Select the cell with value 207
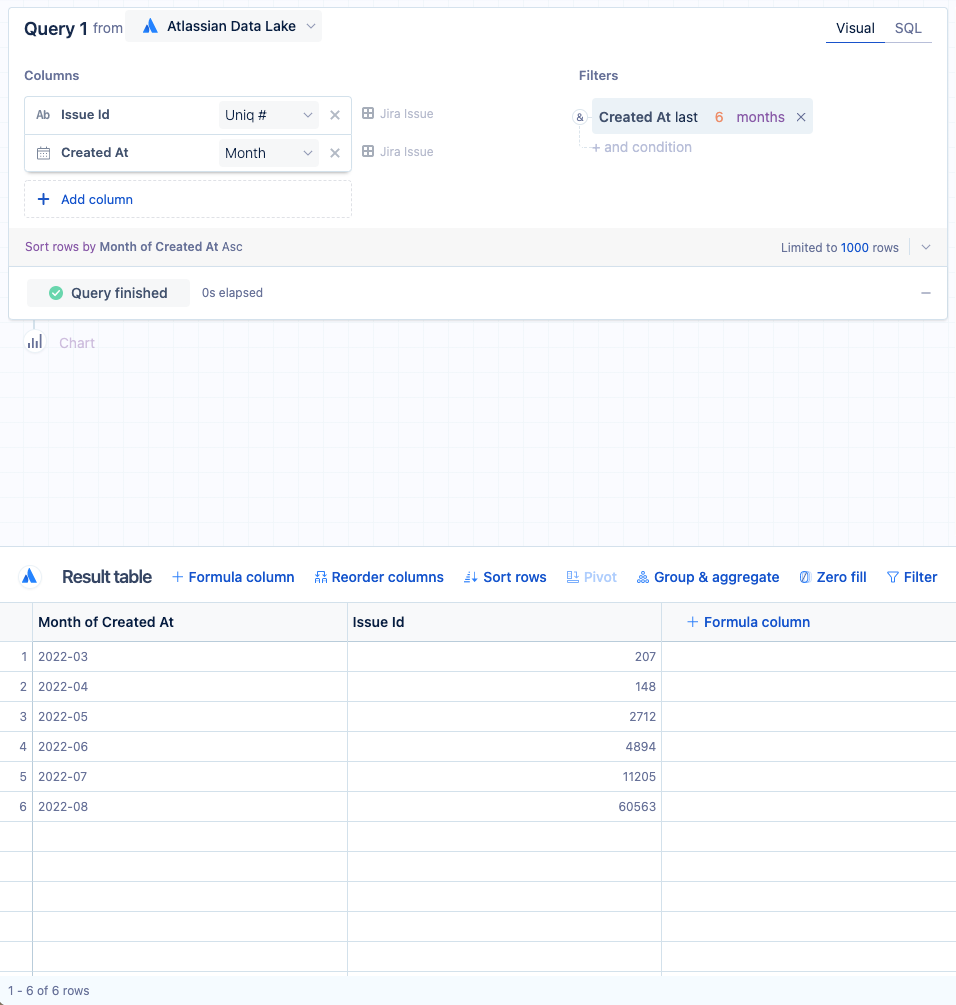 (504, 657)
